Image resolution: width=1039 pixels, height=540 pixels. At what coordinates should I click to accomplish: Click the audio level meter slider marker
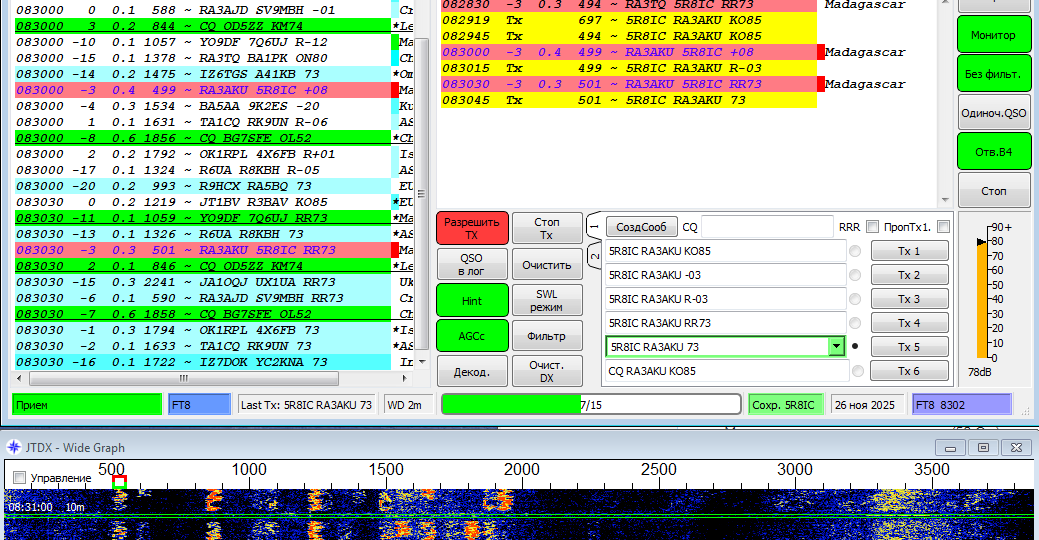click(981, 242)
